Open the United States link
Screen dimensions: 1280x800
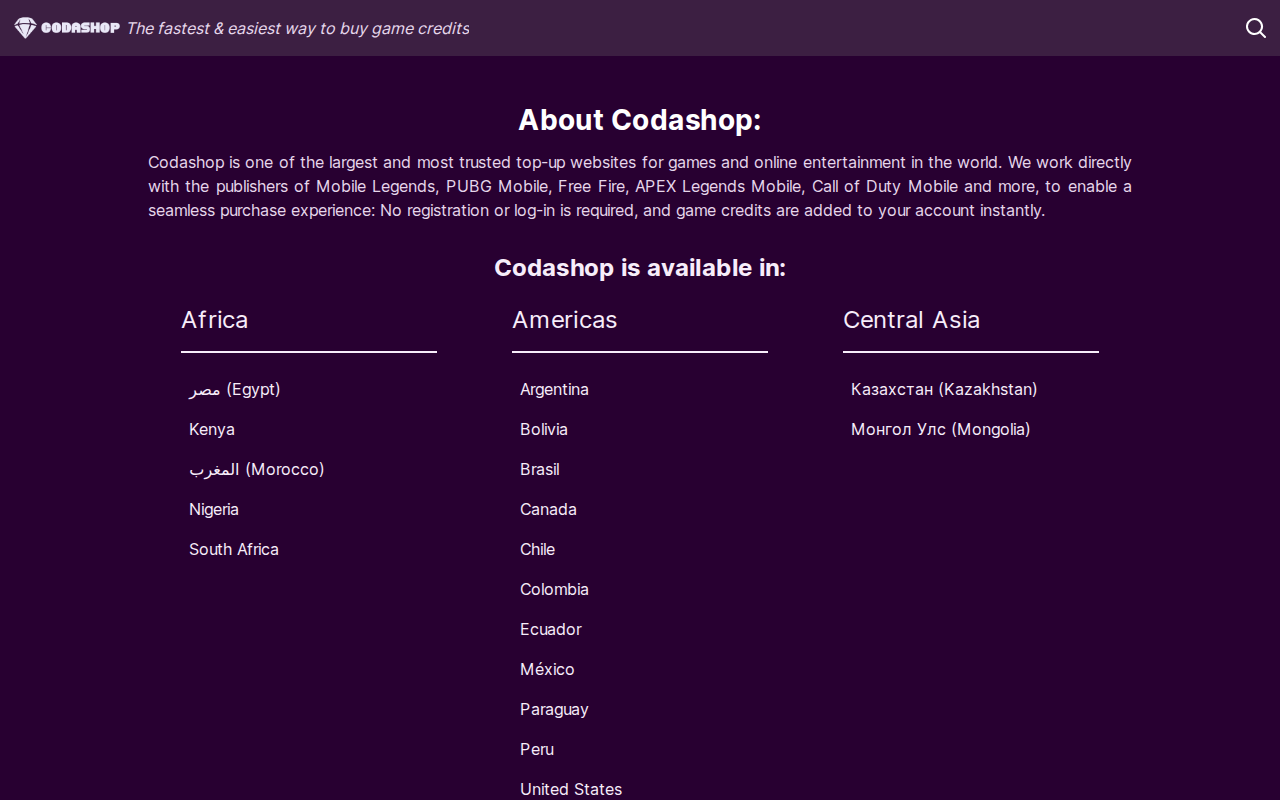(x=571, y=789)
